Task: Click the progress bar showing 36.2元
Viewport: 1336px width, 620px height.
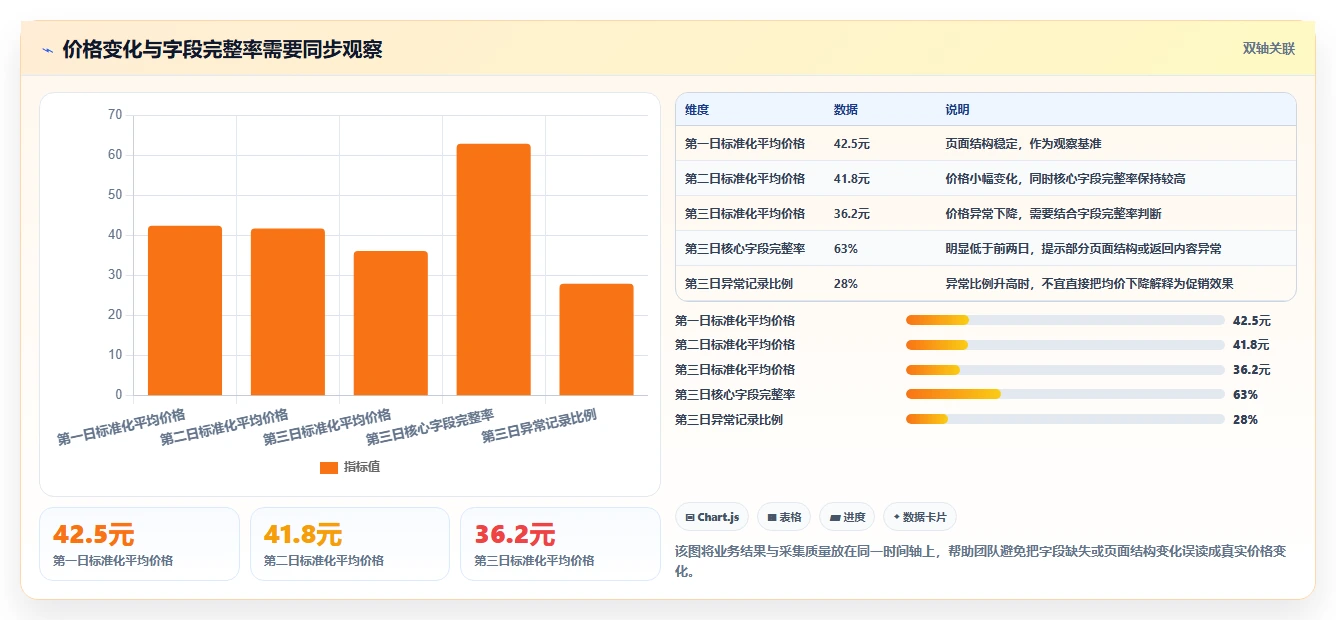Action: 1065,370
